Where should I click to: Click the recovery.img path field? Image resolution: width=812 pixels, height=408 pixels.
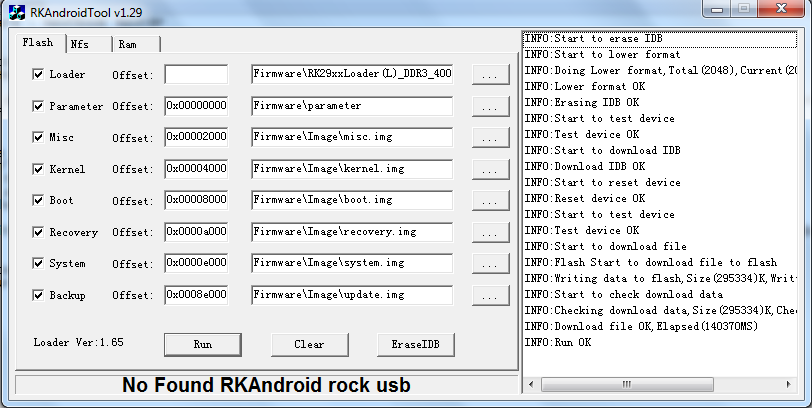pyautogui.click(x=352, y=232)
